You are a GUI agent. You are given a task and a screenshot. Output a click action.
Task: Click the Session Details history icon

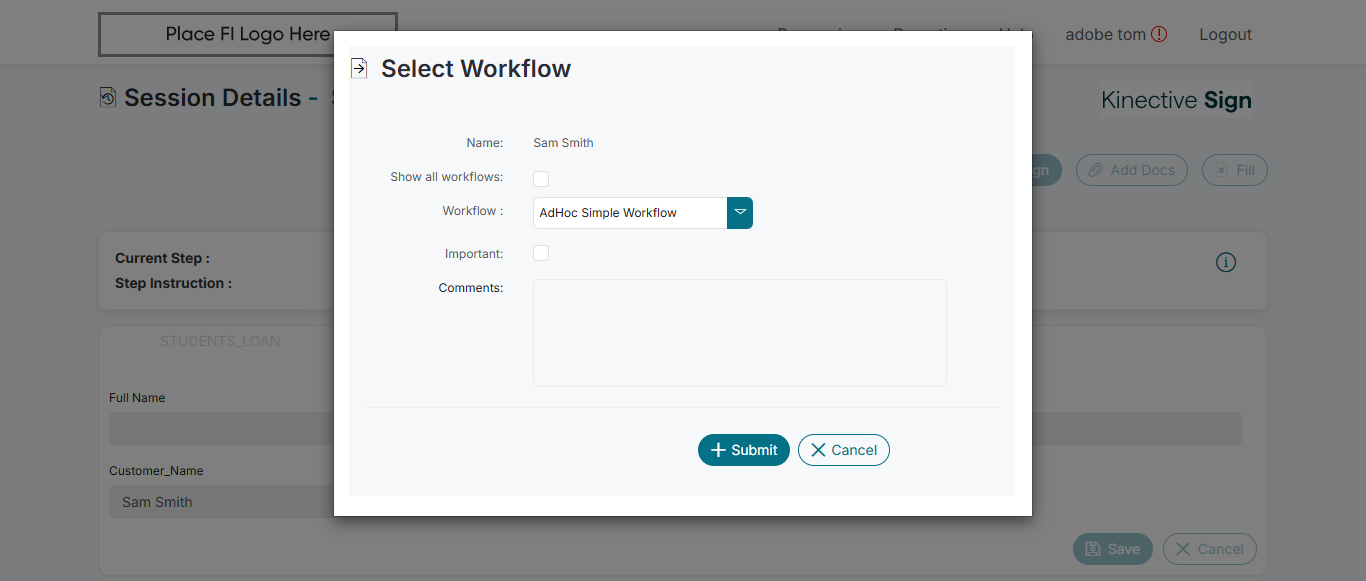point(108,98)
